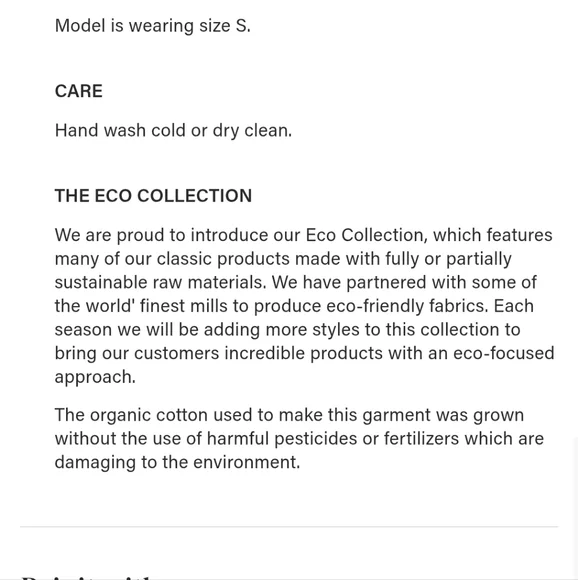The width and height of the screenshot is (578, 580).
Task: Click the words 'finest mills' in the paragraph
Action: 183,306
